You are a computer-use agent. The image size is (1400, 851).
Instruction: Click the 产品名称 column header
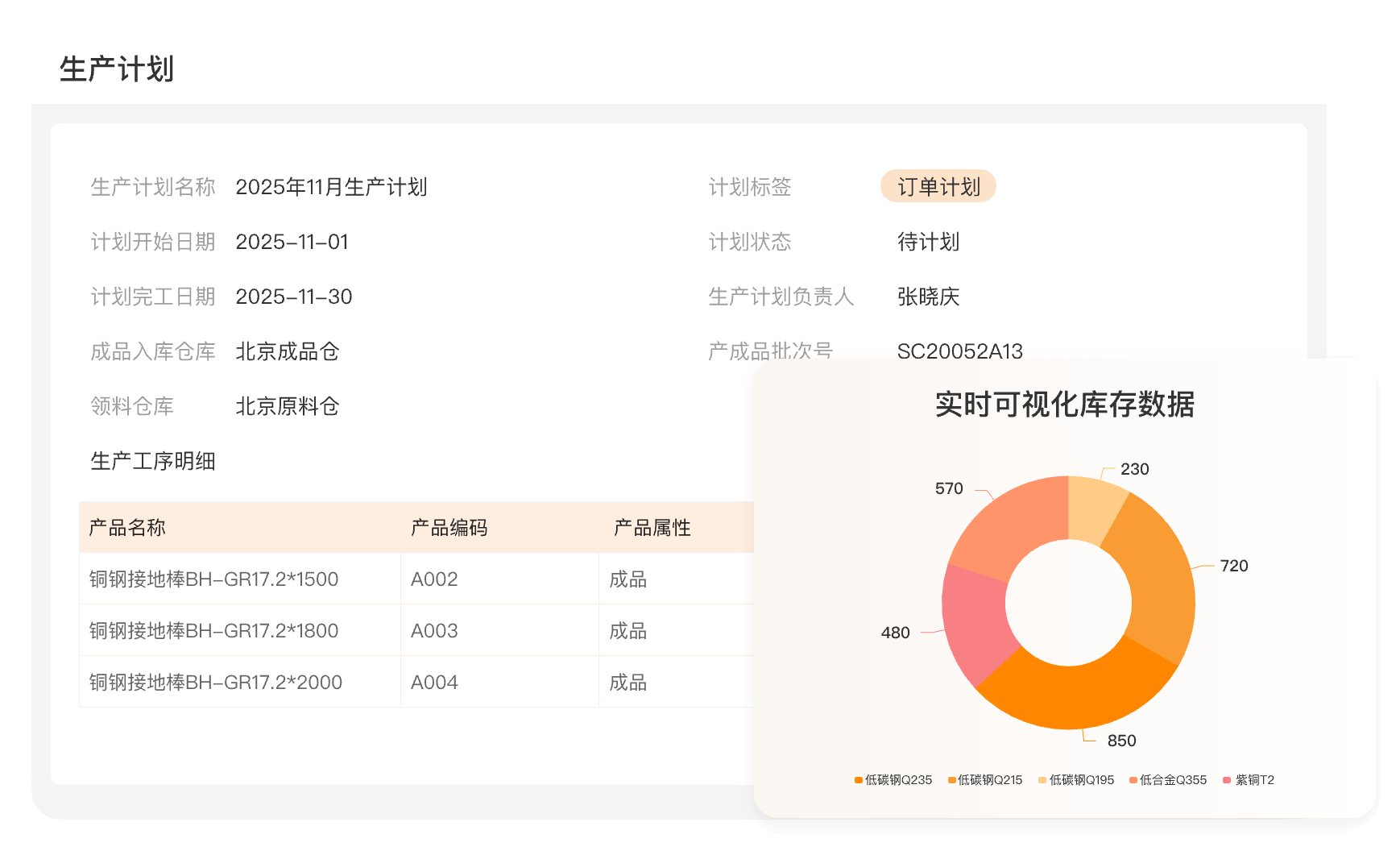coord(127,528)
